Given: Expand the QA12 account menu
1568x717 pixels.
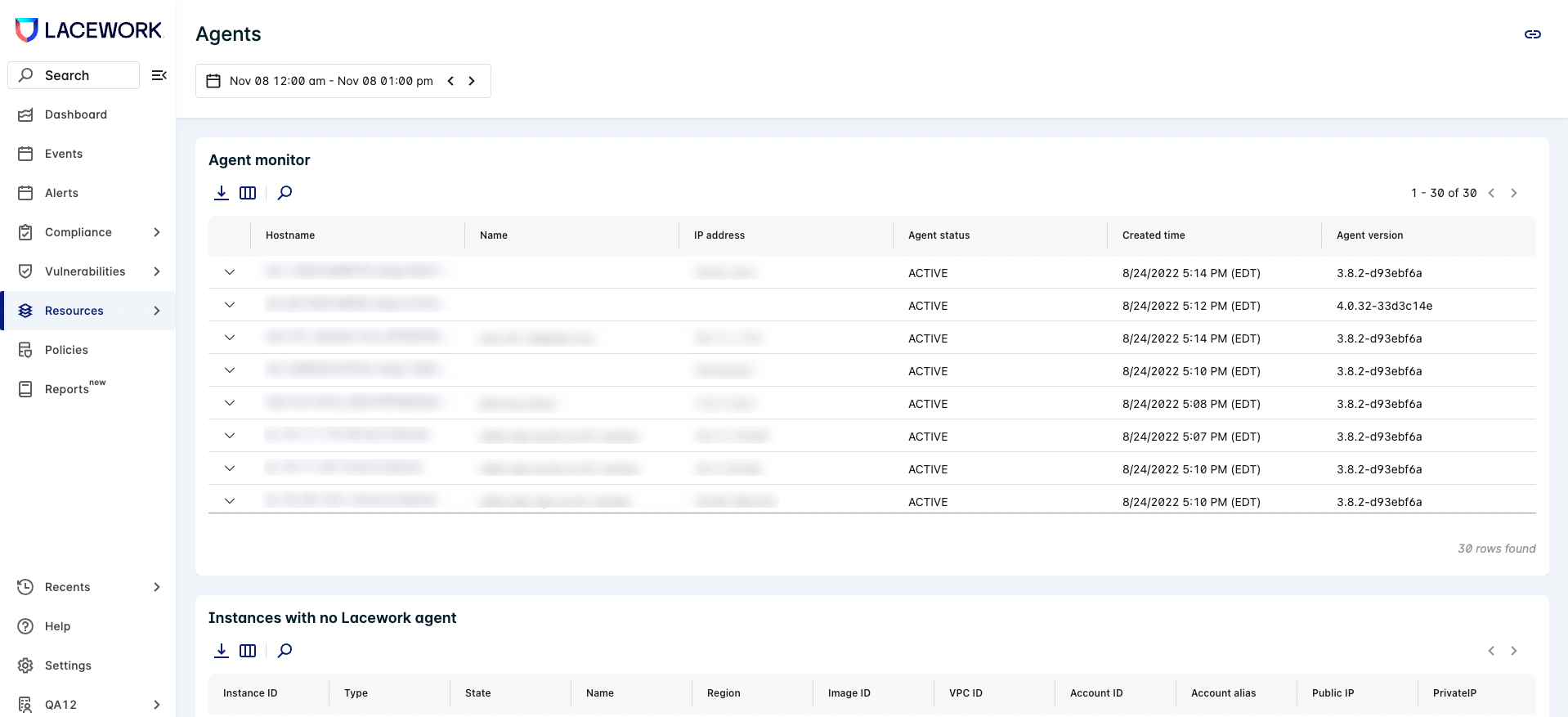Looking at the screenshot, I should point(157,705).
